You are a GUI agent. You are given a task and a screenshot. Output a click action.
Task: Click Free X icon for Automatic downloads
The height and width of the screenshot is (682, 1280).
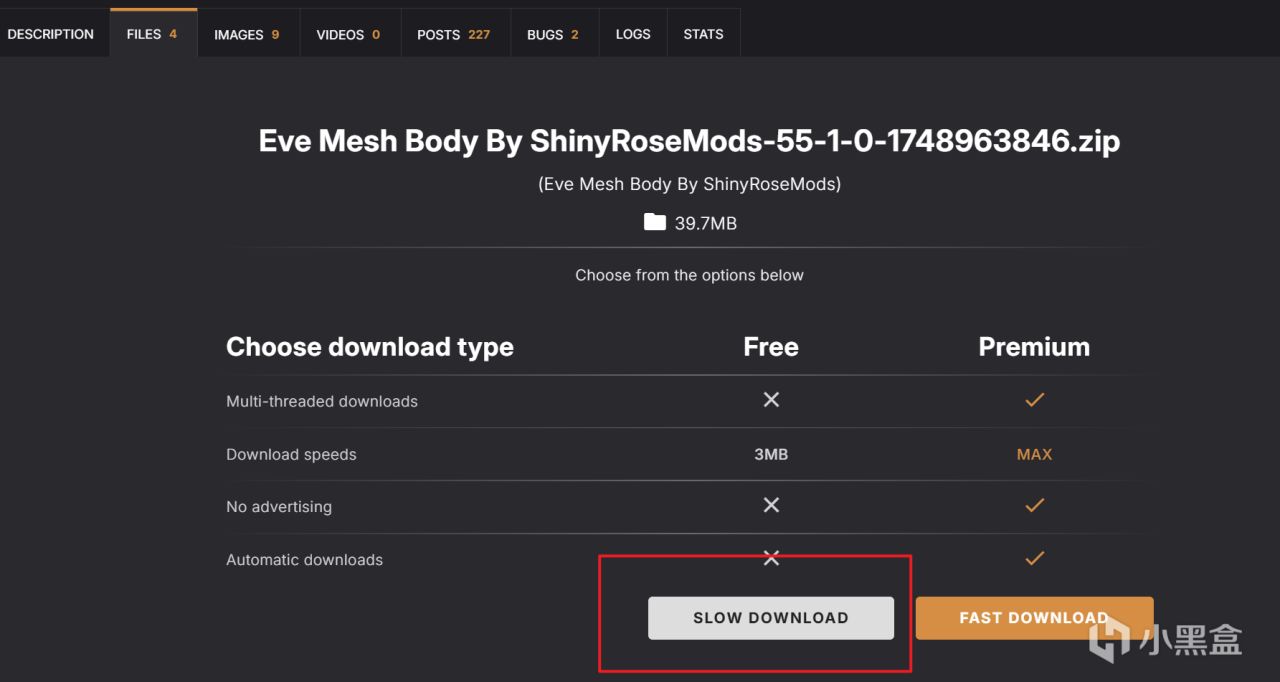click(771, 558)
